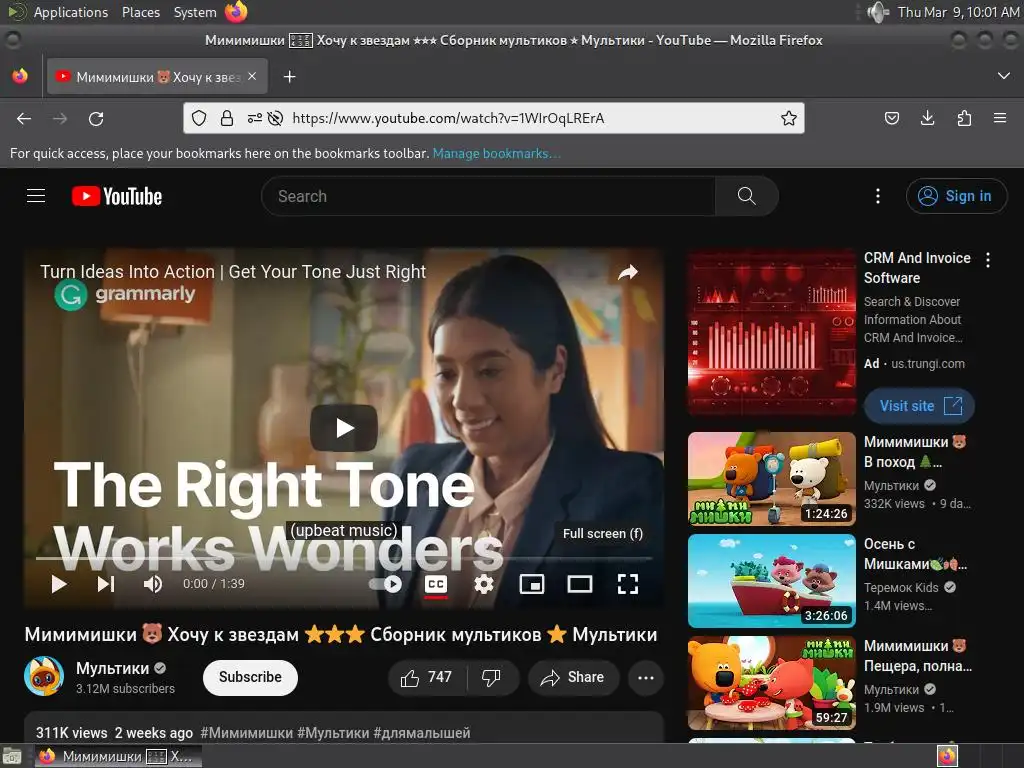Open more actions menu below video
This screenshot has height=768, width=1024.
[646, 677]
